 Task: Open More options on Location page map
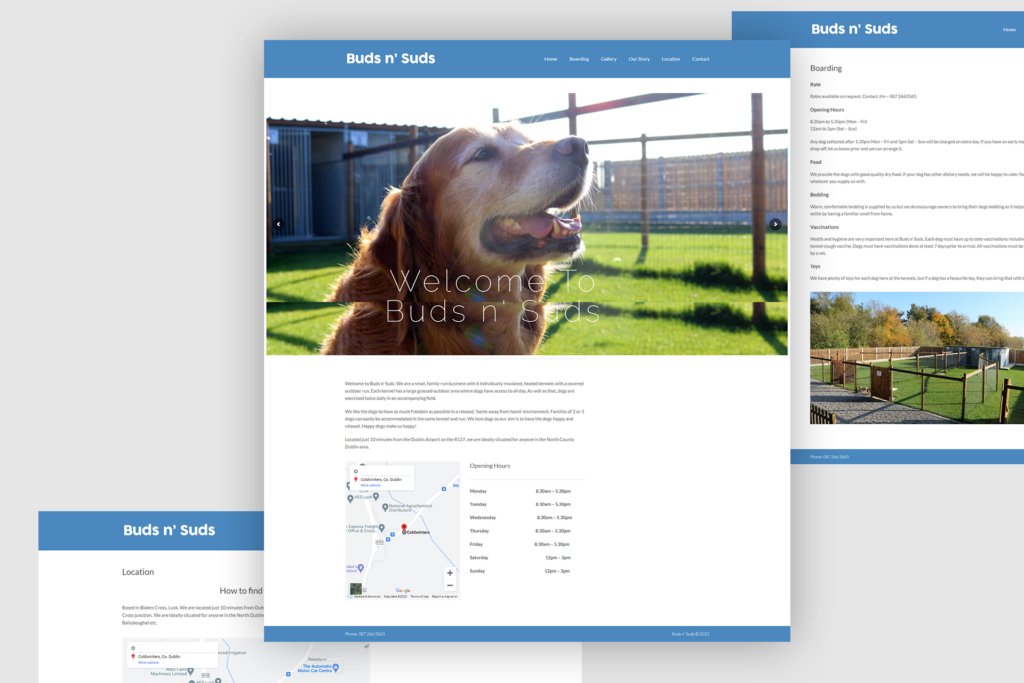(x=148, y=663)
